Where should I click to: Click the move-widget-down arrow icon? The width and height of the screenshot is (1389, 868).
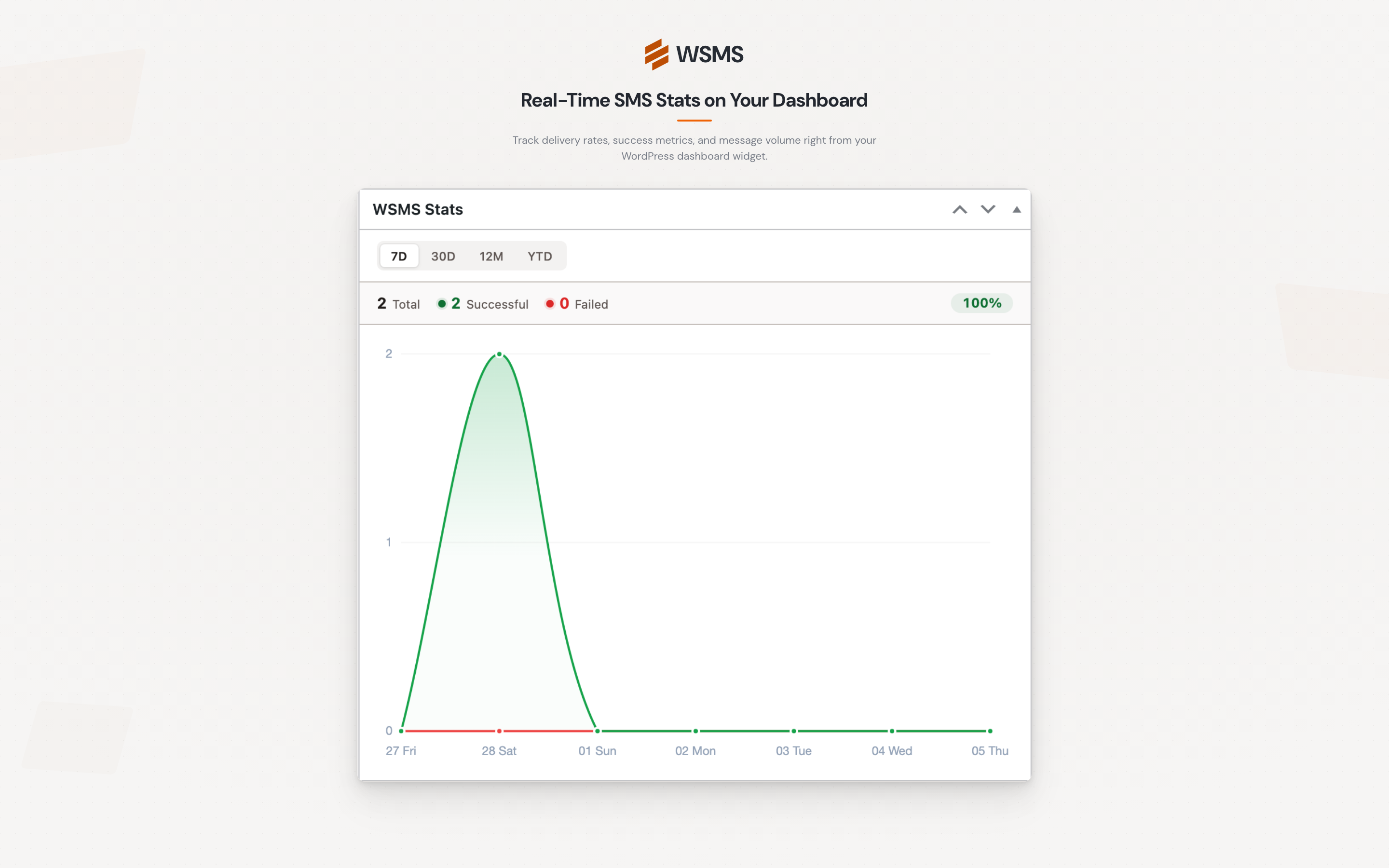pyautogui.click(x=988, y=210)
